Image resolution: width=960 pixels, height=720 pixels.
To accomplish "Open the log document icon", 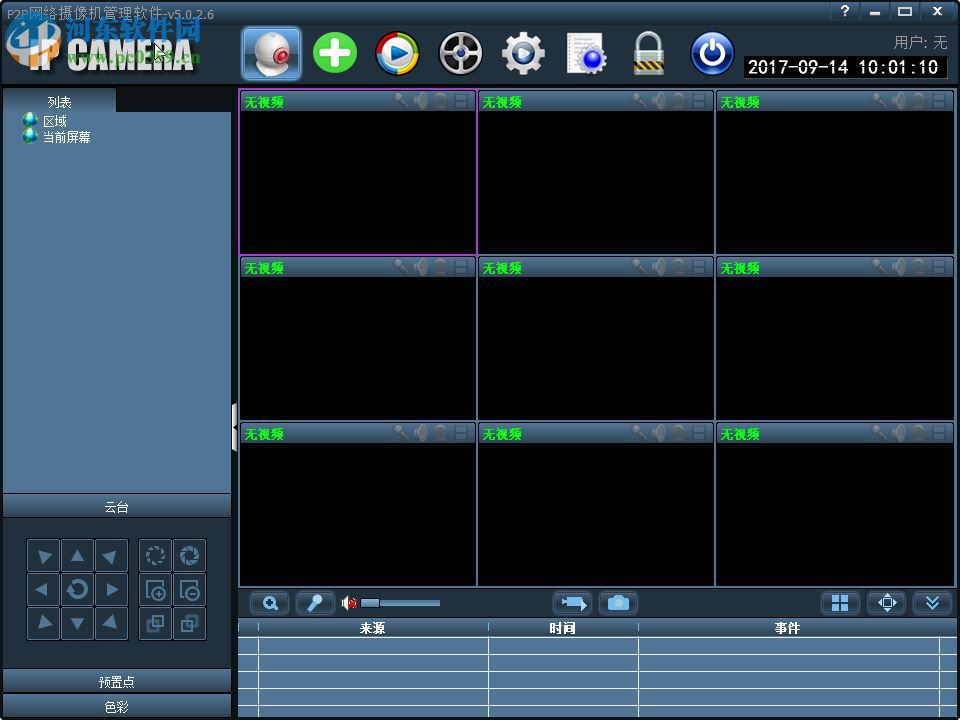I will pos(586,53).
